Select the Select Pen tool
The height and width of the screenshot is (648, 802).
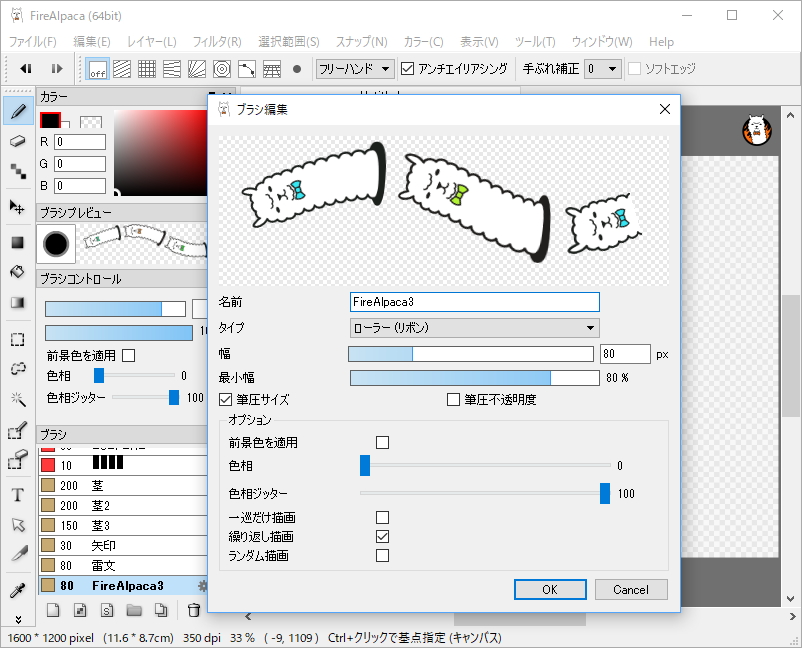click(x=18, y=430)
